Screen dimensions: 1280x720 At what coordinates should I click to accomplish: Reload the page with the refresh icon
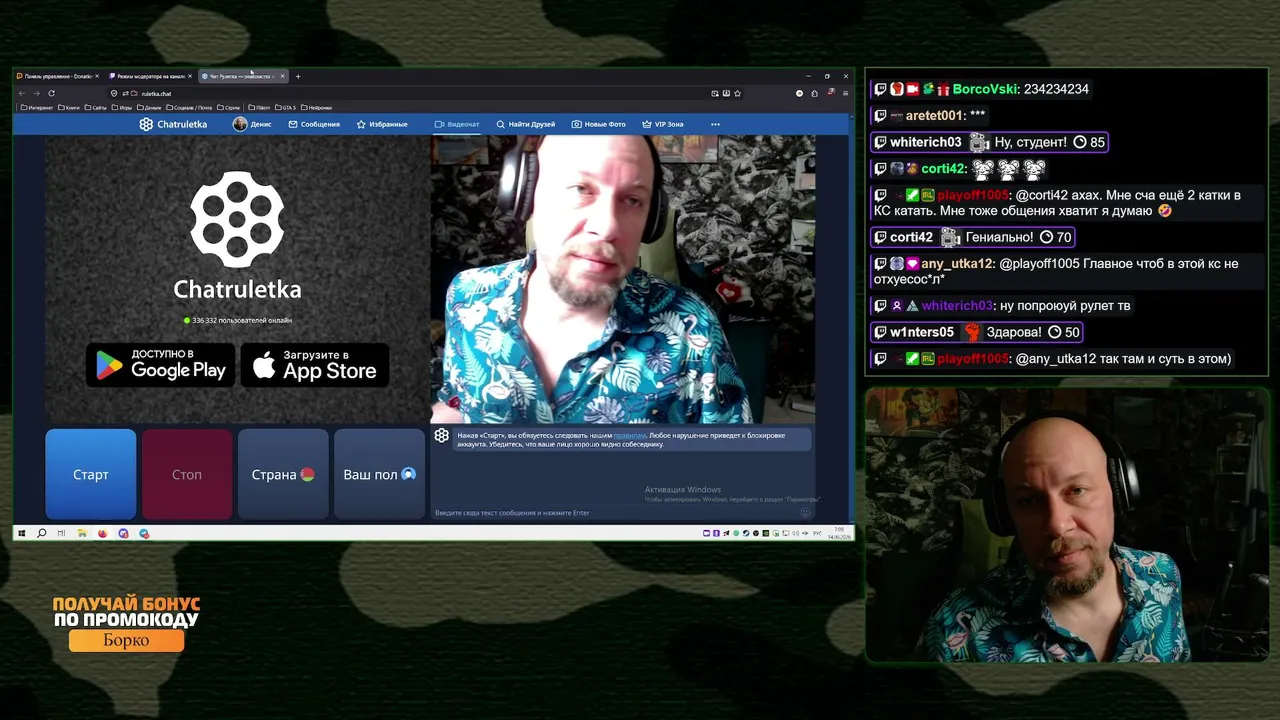tap(51, 93)
